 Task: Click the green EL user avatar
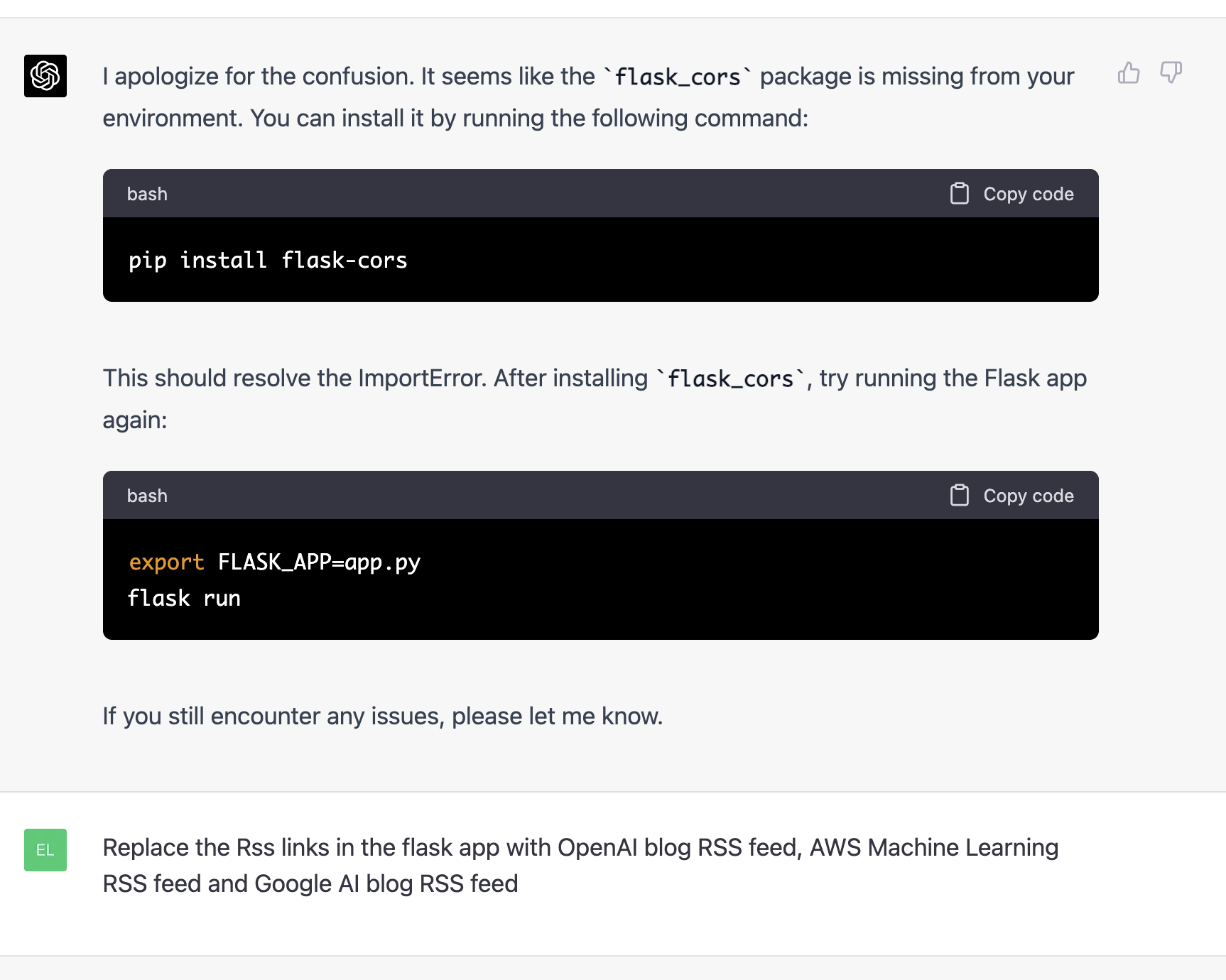click(45, 850)
